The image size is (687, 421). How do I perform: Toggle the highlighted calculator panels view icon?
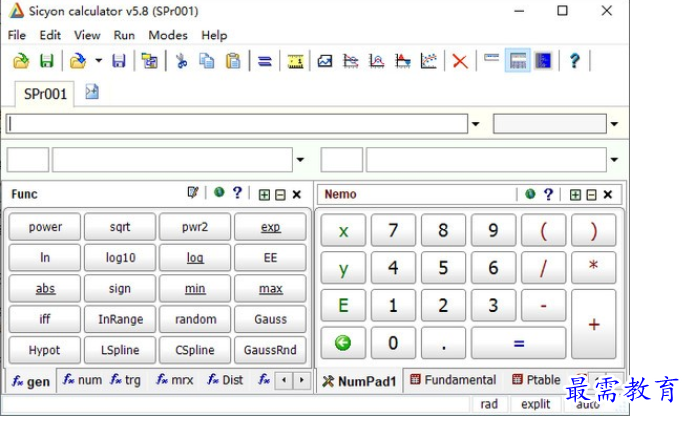pos(517,61)
